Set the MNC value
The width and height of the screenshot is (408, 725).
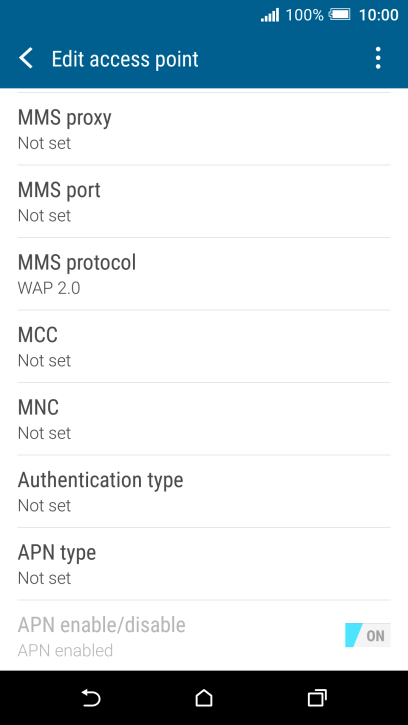[x=204, y=419]
